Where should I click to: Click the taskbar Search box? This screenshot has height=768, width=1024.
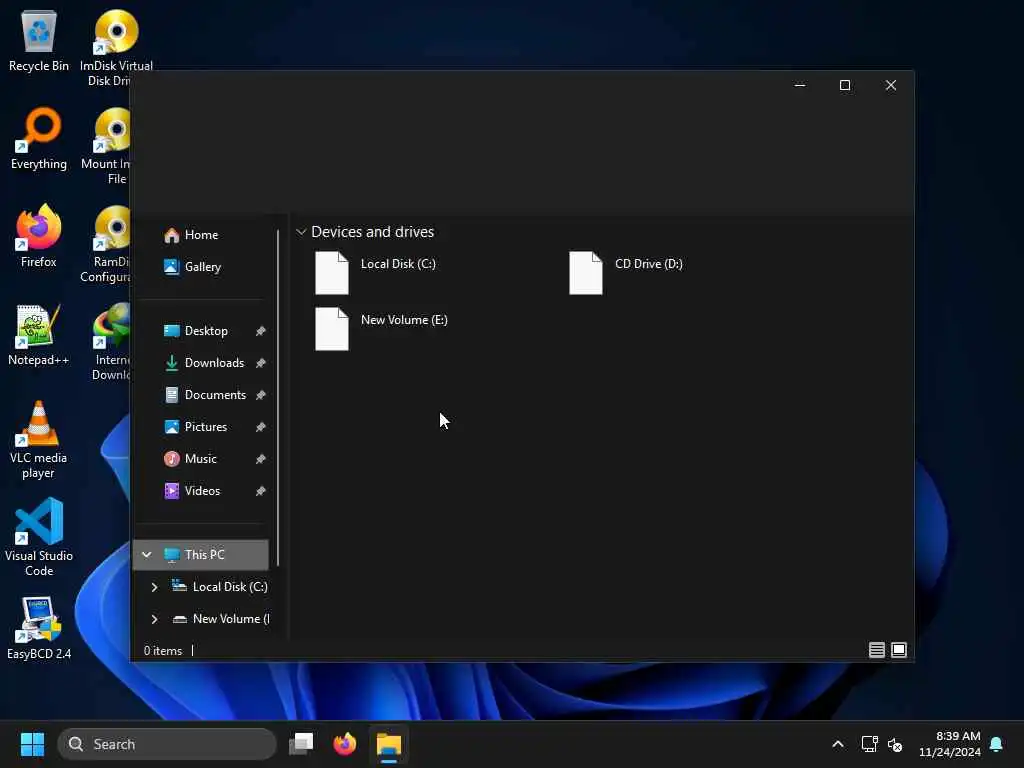tap(167, 744)
